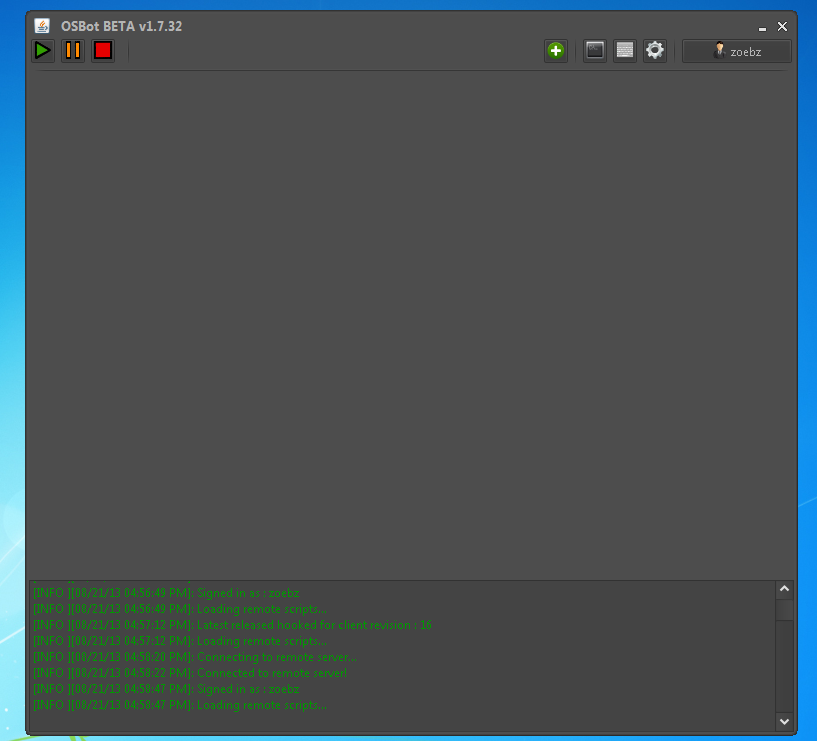The width and height of the screenshot is (817, 741).
Task: Click log scrollbar down arrow
Action: pos(784,721)
